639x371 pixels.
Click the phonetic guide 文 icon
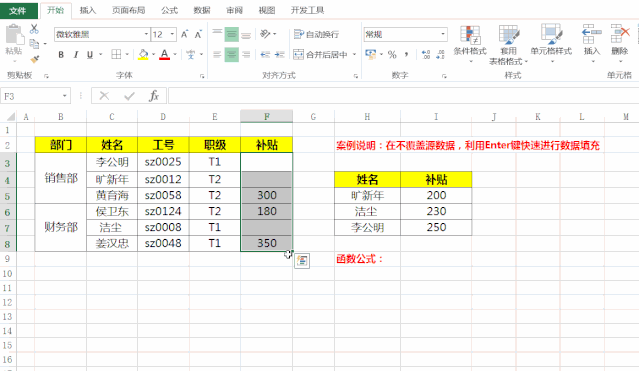tap(190, 55)
